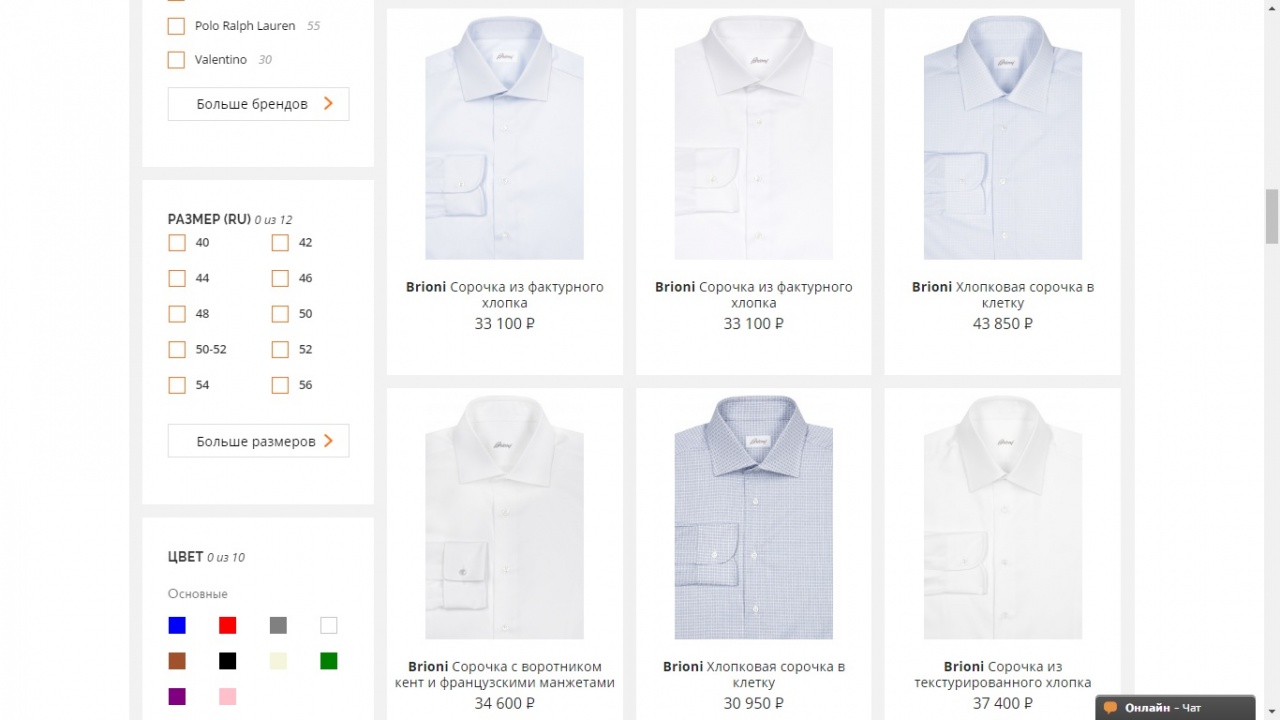The width and height of the screenshot is (1280, 720).
Task: Filter by the purple color swatch
Action: (177, 697)
